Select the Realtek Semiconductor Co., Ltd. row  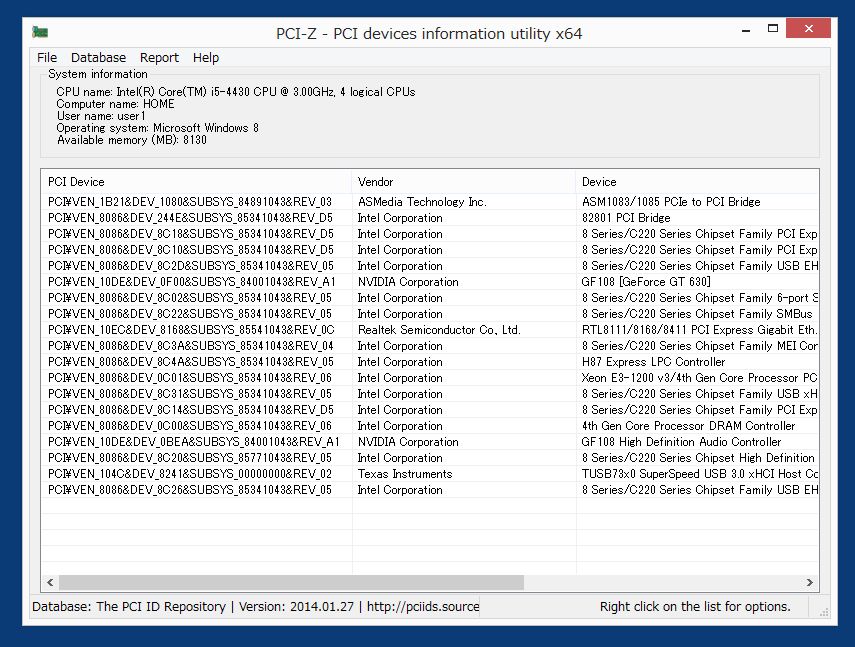point(430,330)
